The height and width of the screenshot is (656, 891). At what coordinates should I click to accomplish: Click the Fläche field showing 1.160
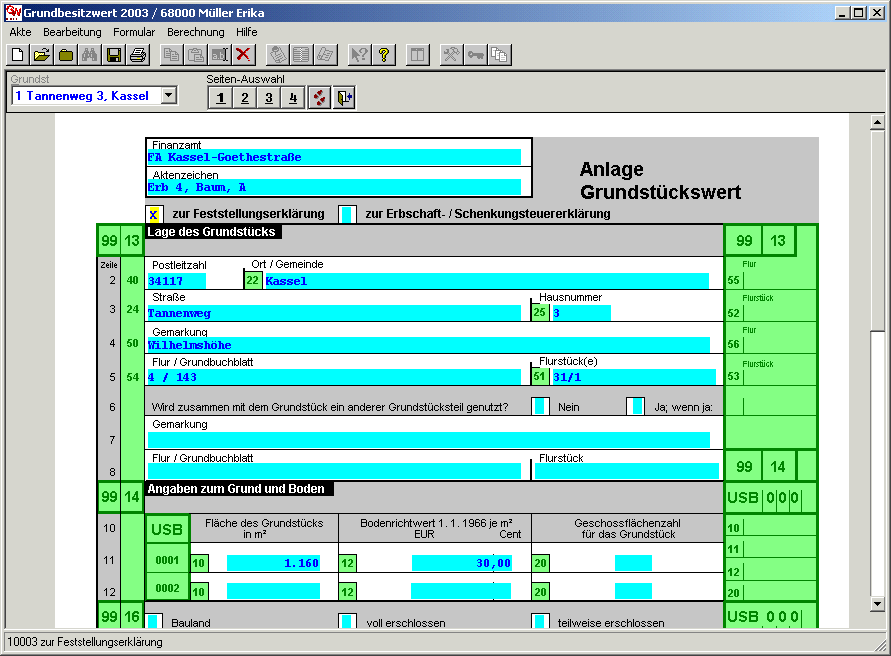pyautogui.click(x=273, y=563)
